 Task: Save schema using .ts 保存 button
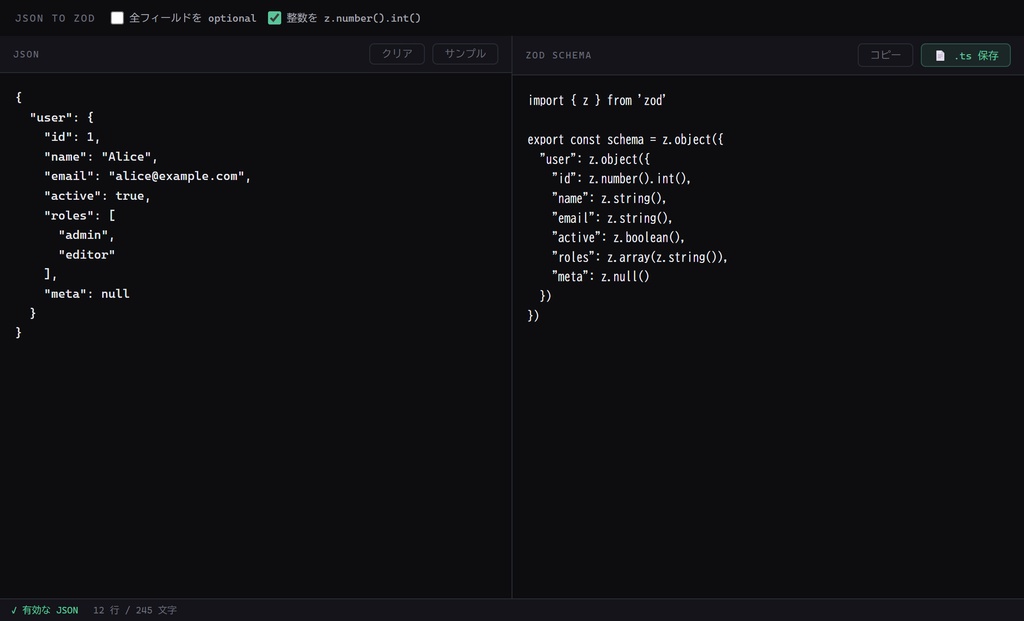(965, 56)
